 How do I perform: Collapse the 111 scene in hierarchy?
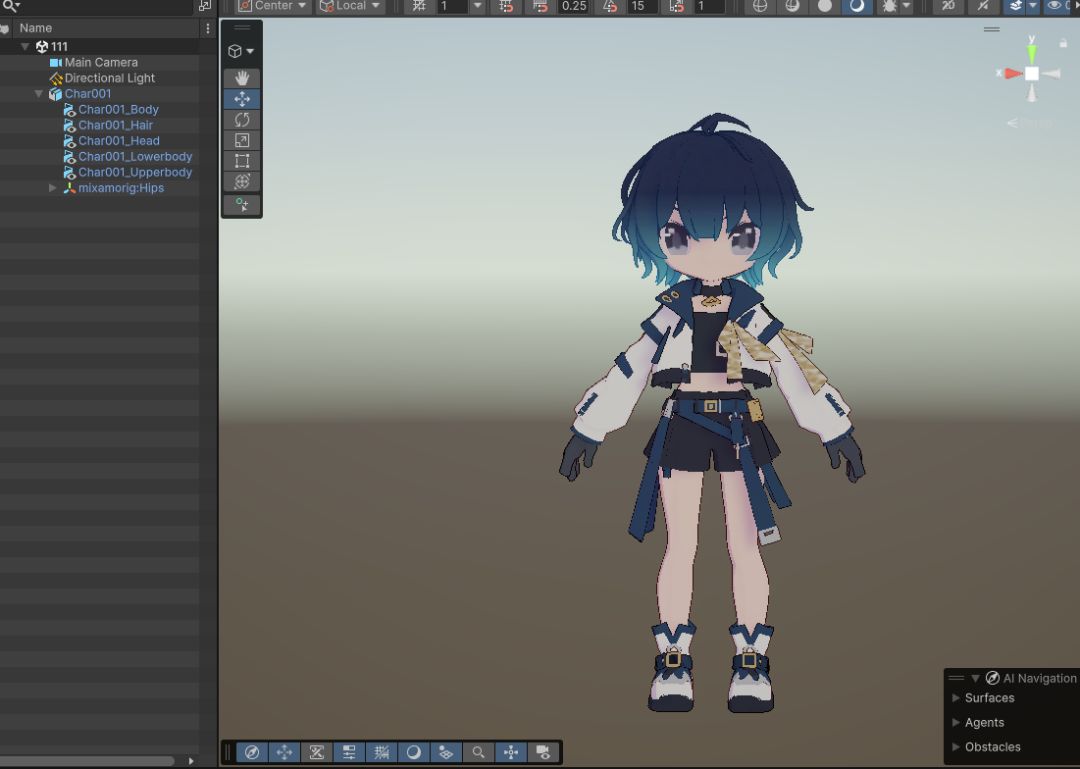25,47
